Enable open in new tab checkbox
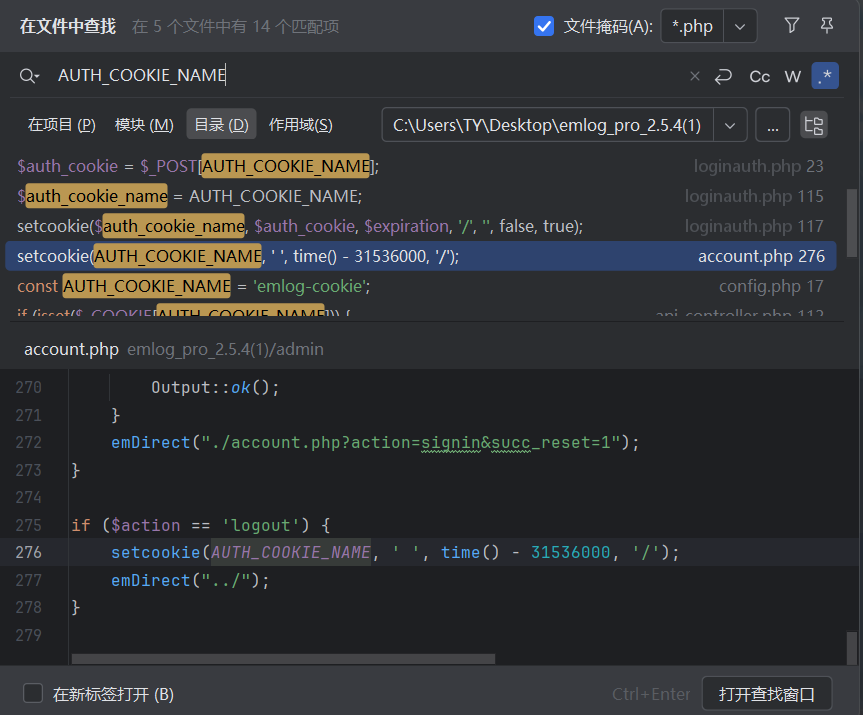Viewport: 863px width, 715px height. [33, 694]
